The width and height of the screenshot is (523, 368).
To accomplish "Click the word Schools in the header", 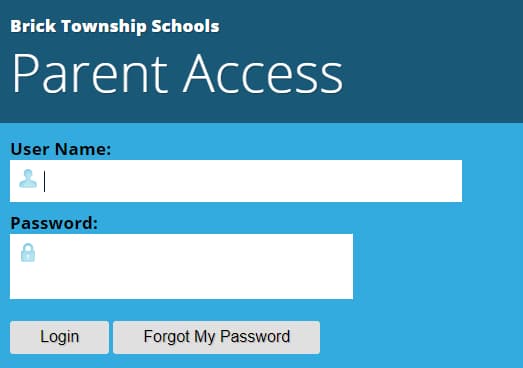I will [185, 26].
